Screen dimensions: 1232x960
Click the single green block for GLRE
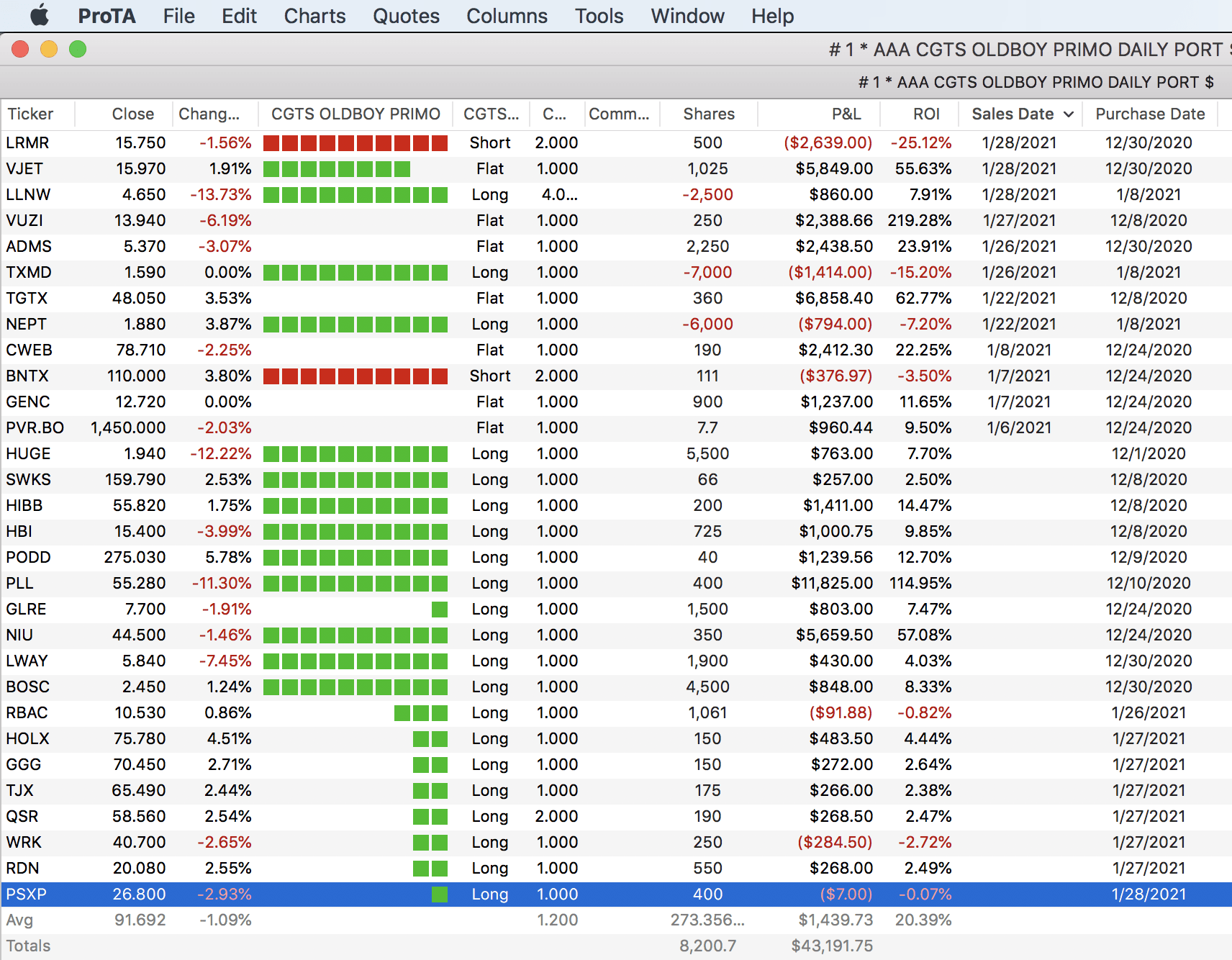[x=440, y=609]
